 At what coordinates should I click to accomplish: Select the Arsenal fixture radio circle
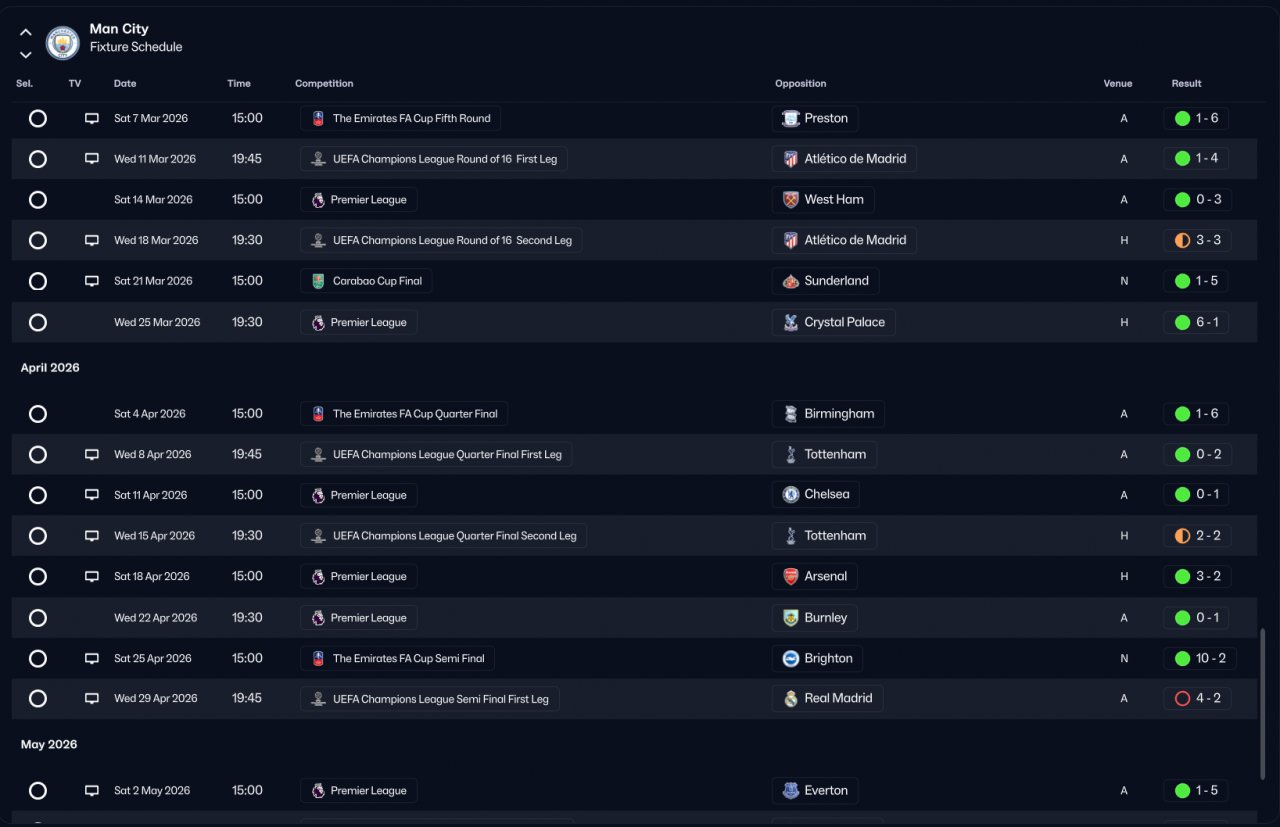[x=38, y=577]
